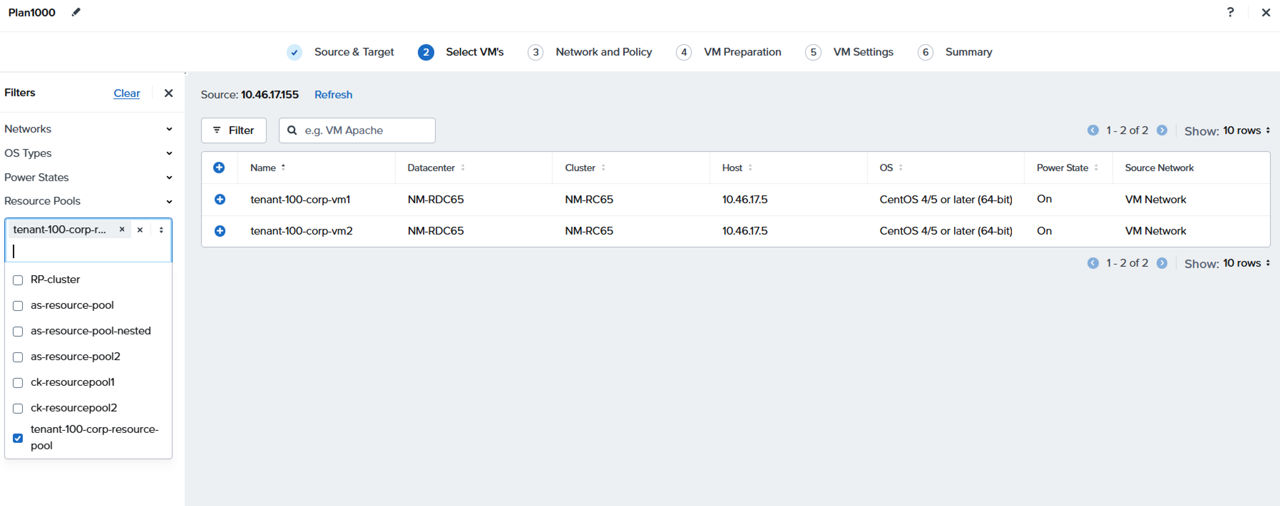The width and height of the screenshot is (1280, 506).
Task: Check the ck-resourcepool1 option
Action: [18, 383]
